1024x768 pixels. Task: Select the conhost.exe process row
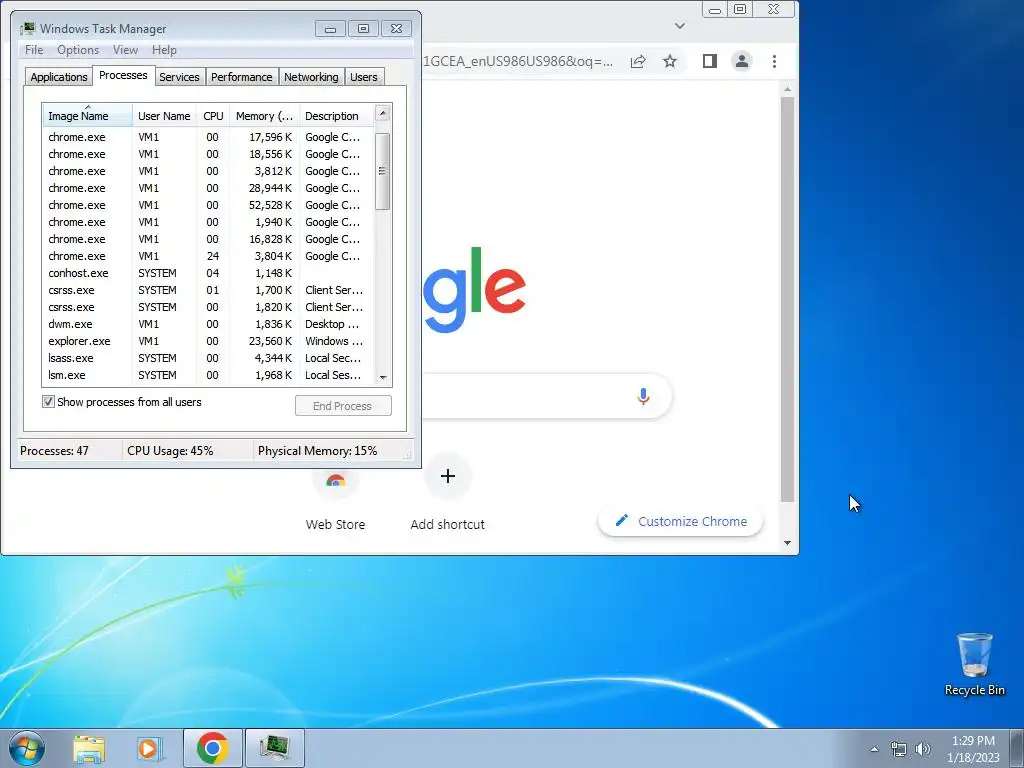pyautogui.click(x=209, y=273)
